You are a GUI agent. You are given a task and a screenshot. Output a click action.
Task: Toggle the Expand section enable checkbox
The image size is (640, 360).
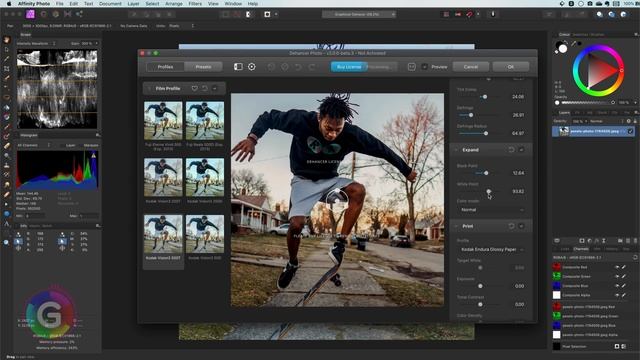[x=522, y=150]
